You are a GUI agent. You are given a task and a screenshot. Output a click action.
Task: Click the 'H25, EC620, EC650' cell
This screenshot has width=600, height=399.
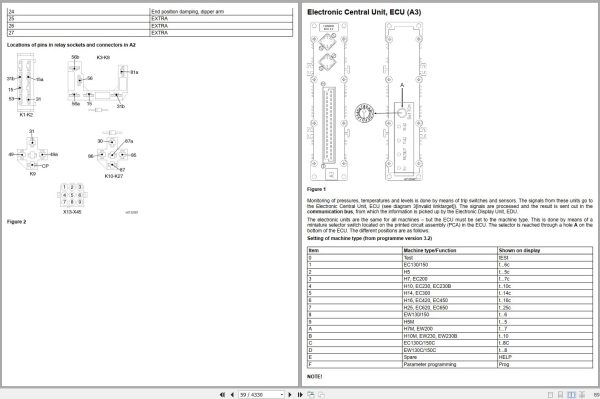[450, 308]
